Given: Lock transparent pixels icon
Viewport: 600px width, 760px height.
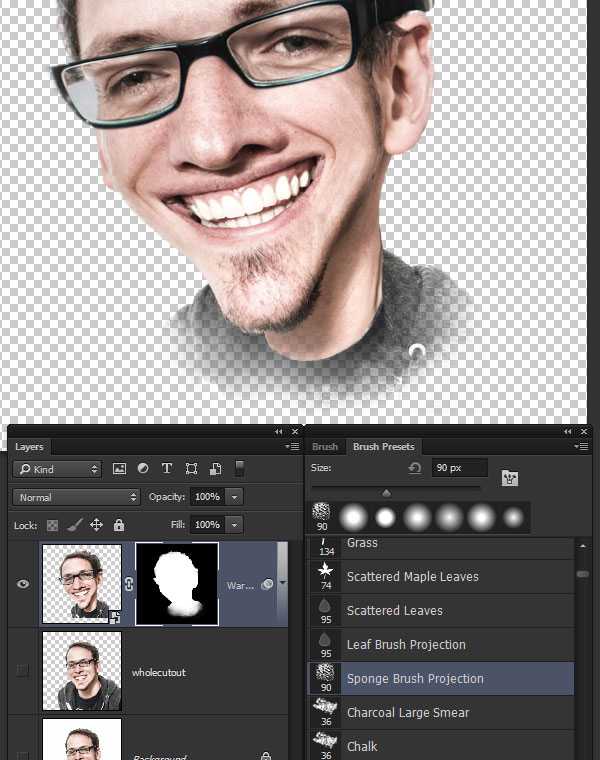Looking at the screenshot, I should click(52, 525).
